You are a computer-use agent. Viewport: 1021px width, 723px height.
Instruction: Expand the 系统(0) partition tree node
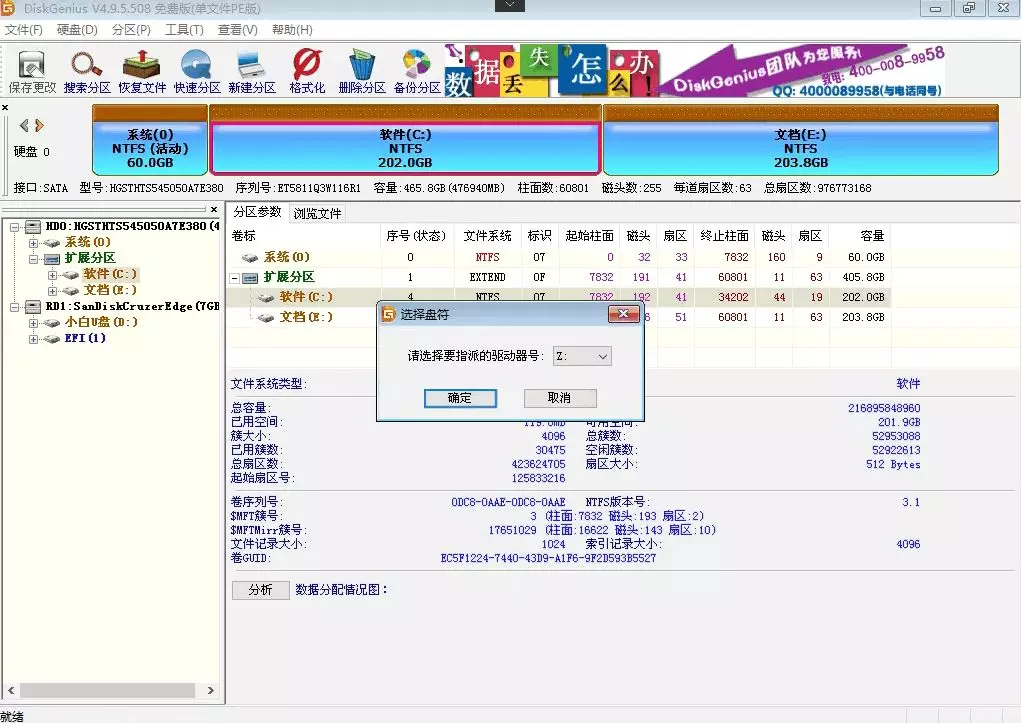tap(33, 243)
